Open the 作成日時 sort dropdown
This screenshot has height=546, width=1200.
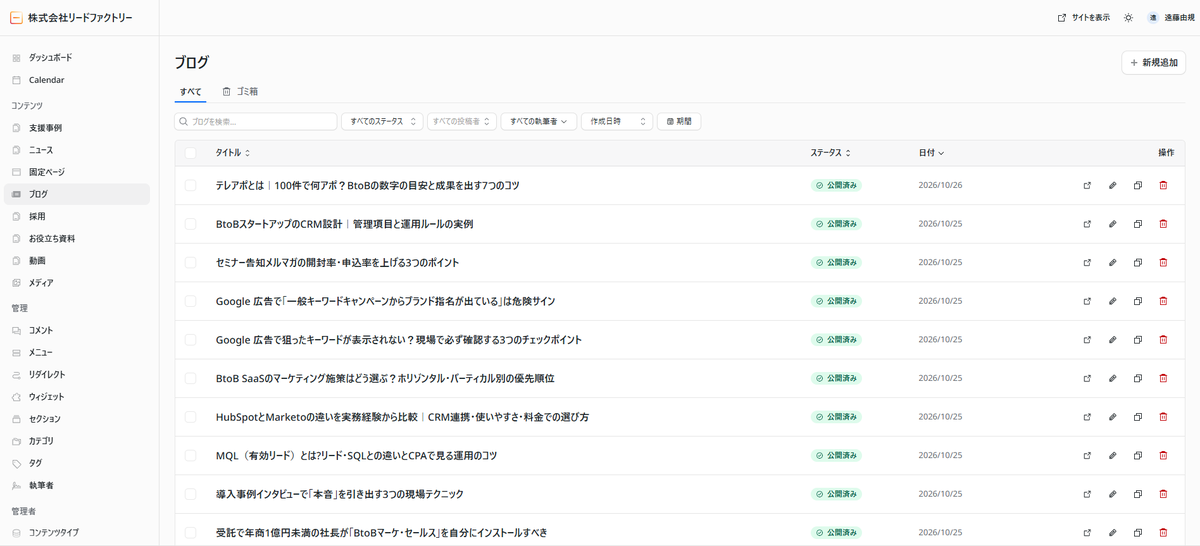pos(617,121)
